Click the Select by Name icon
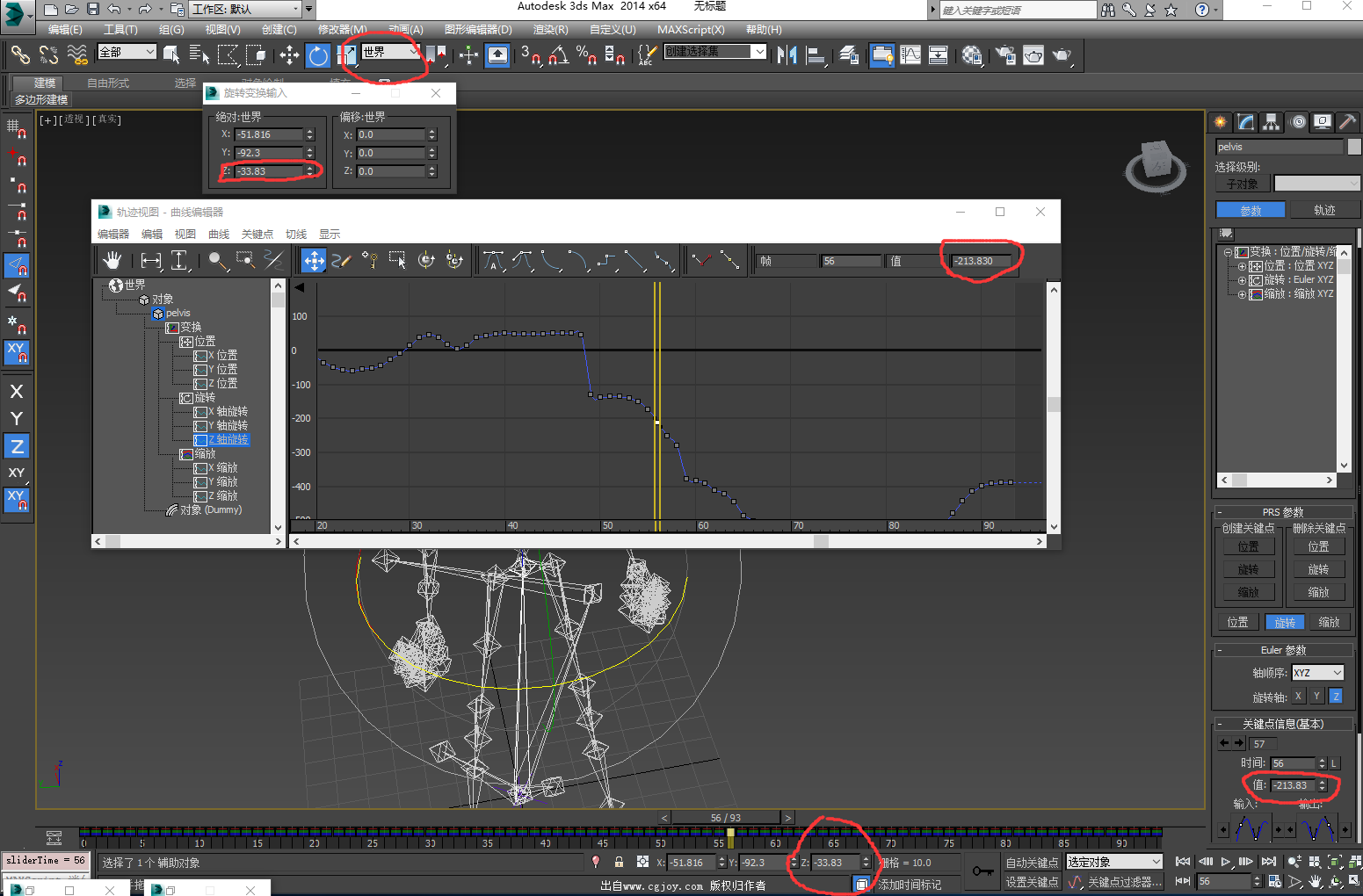The width and height of the screenshot is (1363, 896). (x=199, y=55)
